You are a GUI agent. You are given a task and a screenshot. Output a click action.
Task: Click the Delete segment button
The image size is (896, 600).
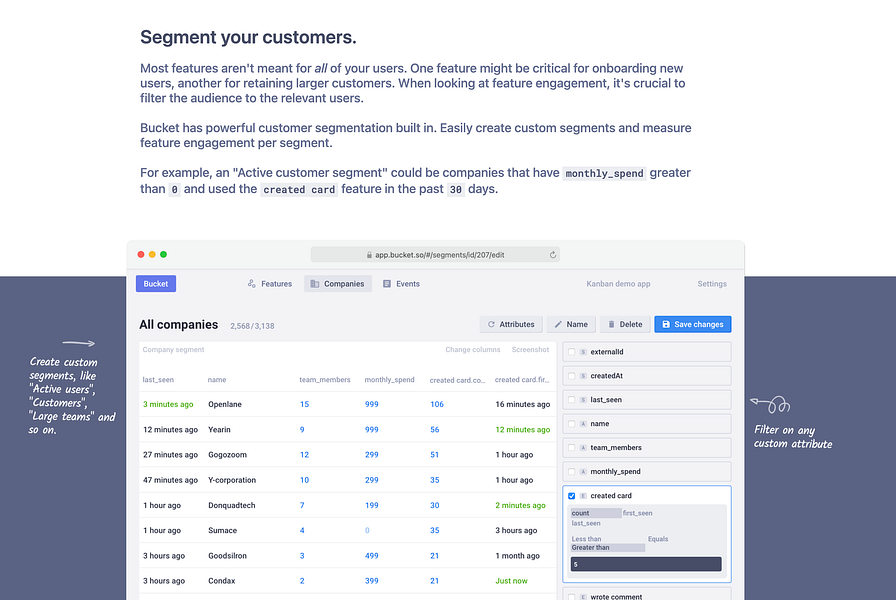click(x=625, y=324)
